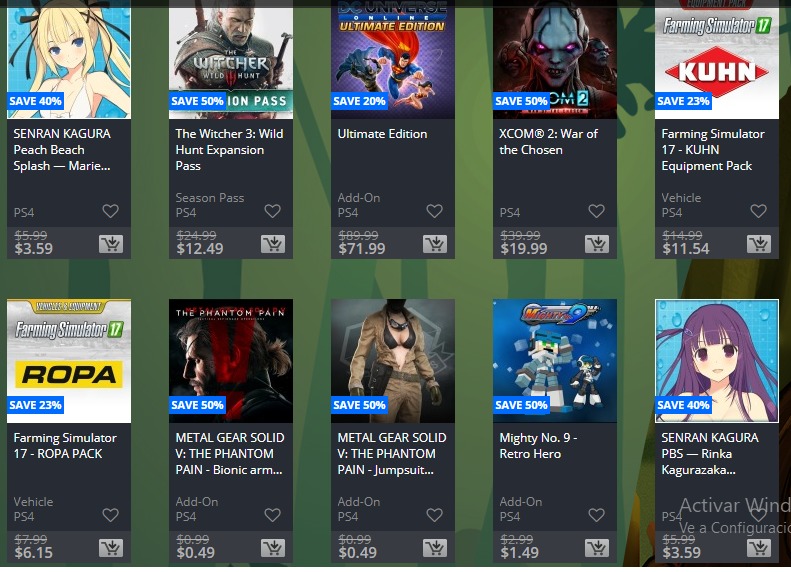791x572 pixels.
Task: Add DC Universe Ultimate Edition to cart
Action: 435,244
